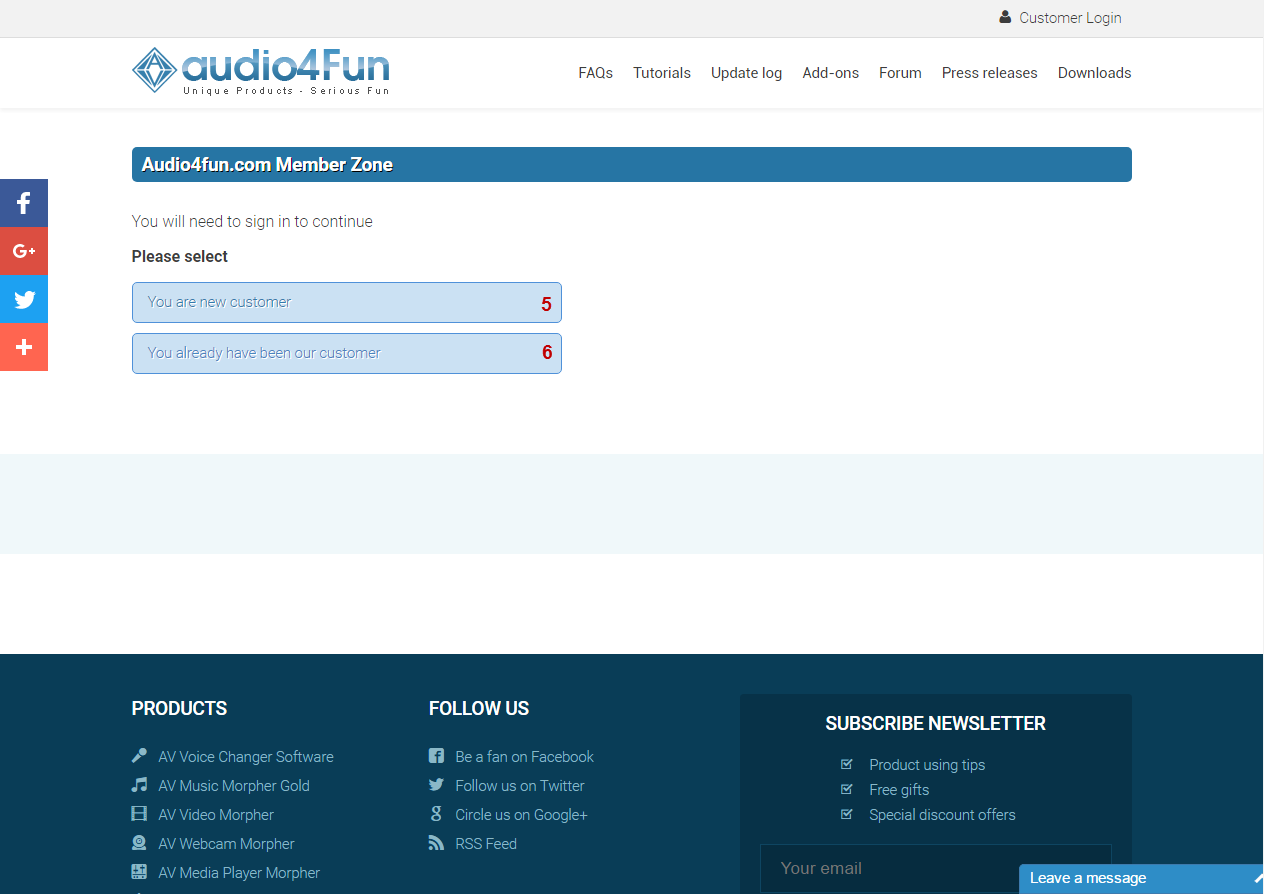Click the 'PRODUCTS' footer heading

tap(179, 708)
